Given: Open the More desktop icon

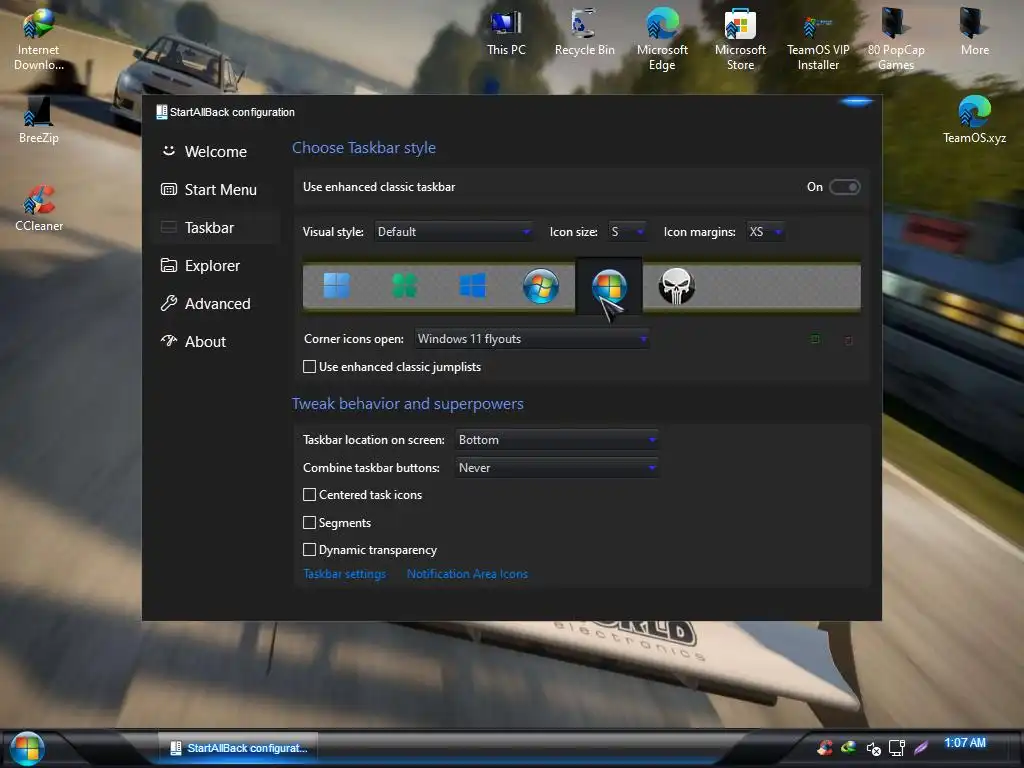Looking at the screenshot, I should [x=974, y=33].
